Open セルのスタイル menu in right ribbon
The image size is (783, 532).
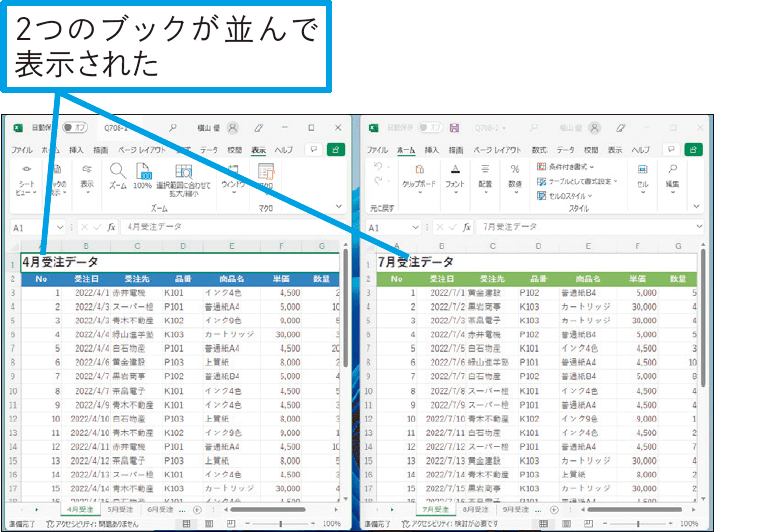coord(564,196)
